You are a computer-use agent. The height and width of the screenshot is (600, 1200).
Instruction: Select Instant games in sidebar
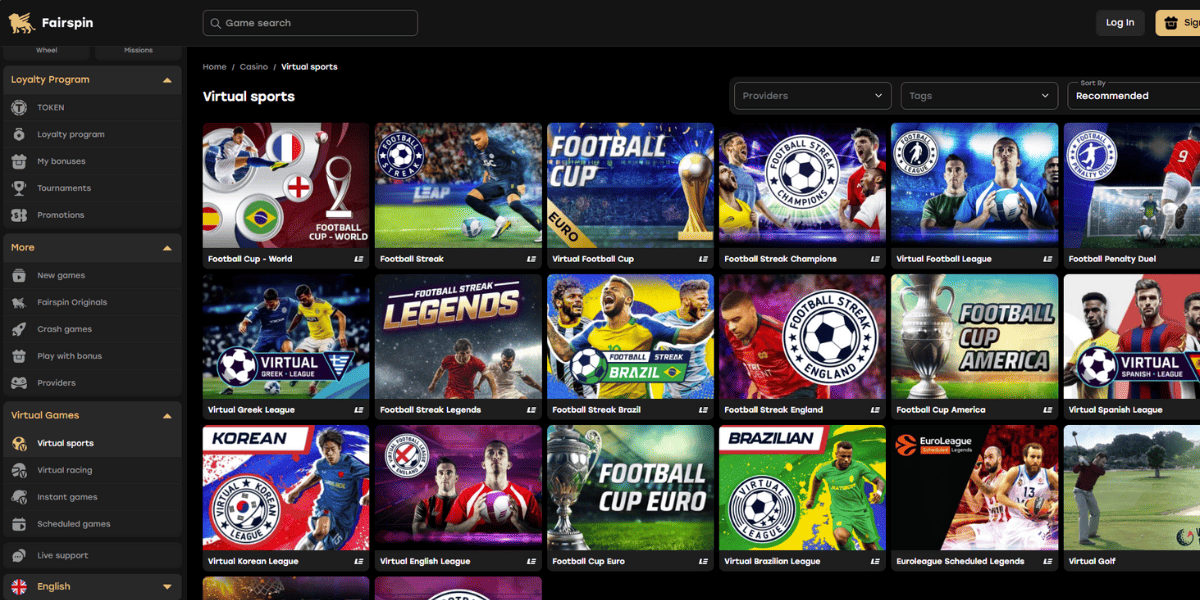(67, 497)
